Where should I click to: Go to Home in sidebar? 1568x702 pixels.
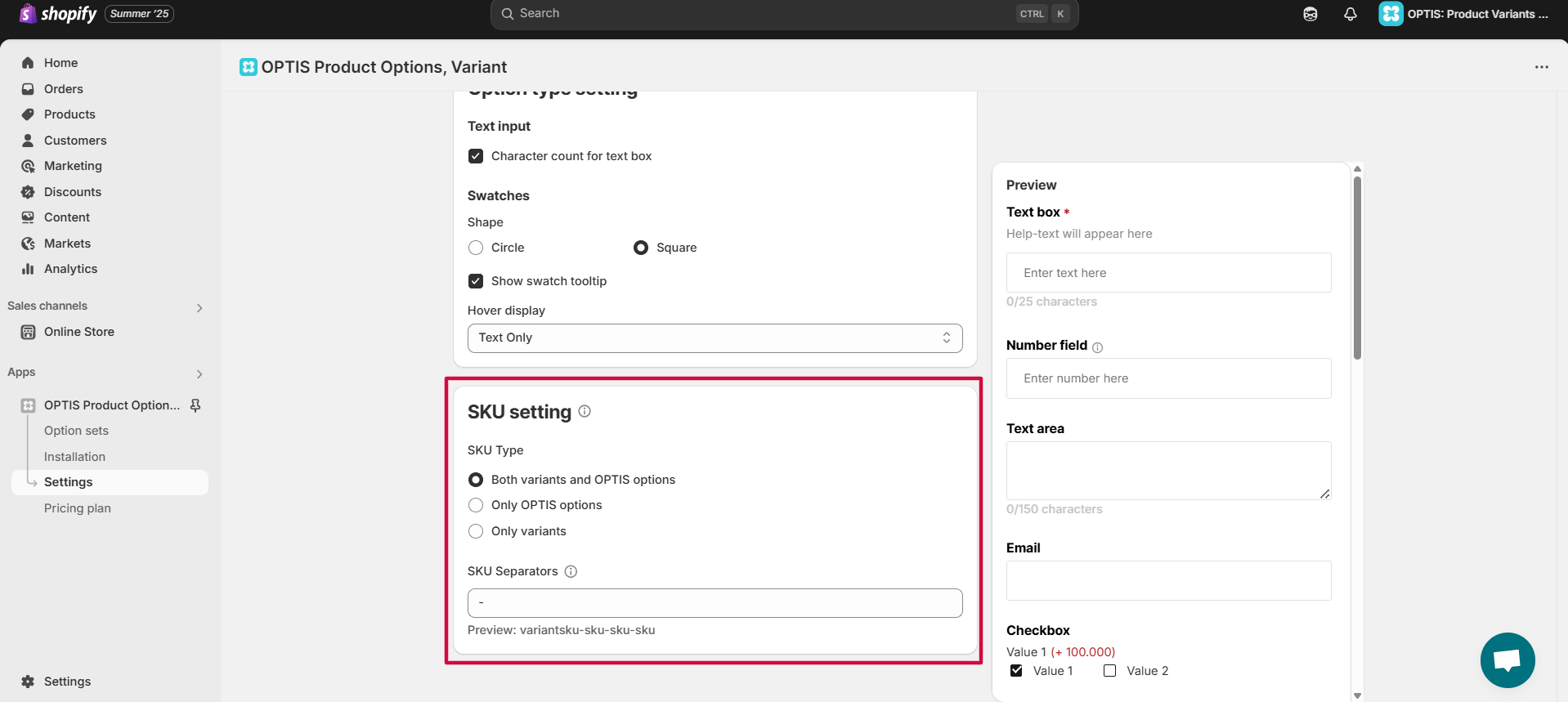click(60, 63)
